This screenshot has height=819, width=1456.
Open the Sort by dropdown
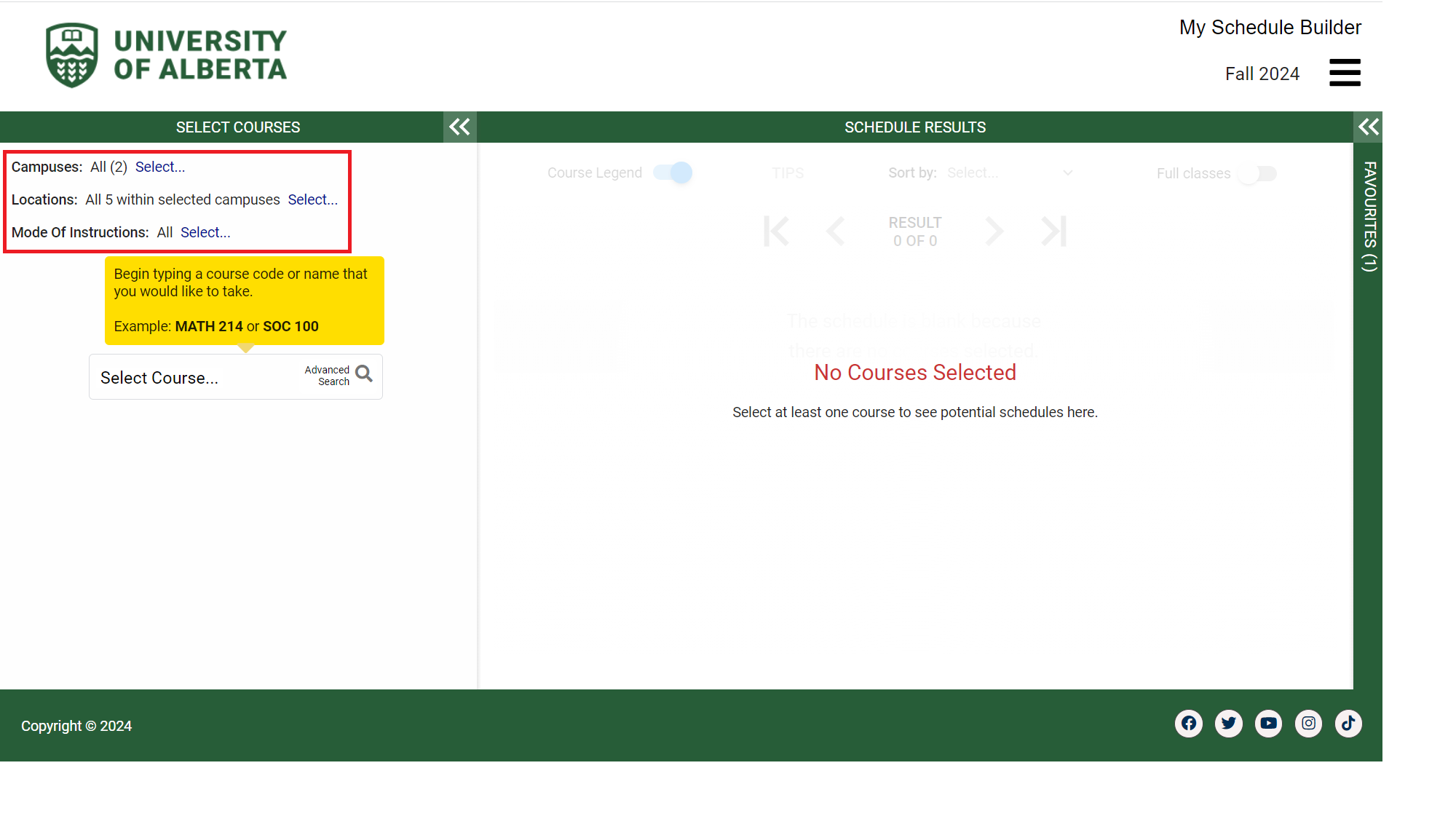point(1010,173)
